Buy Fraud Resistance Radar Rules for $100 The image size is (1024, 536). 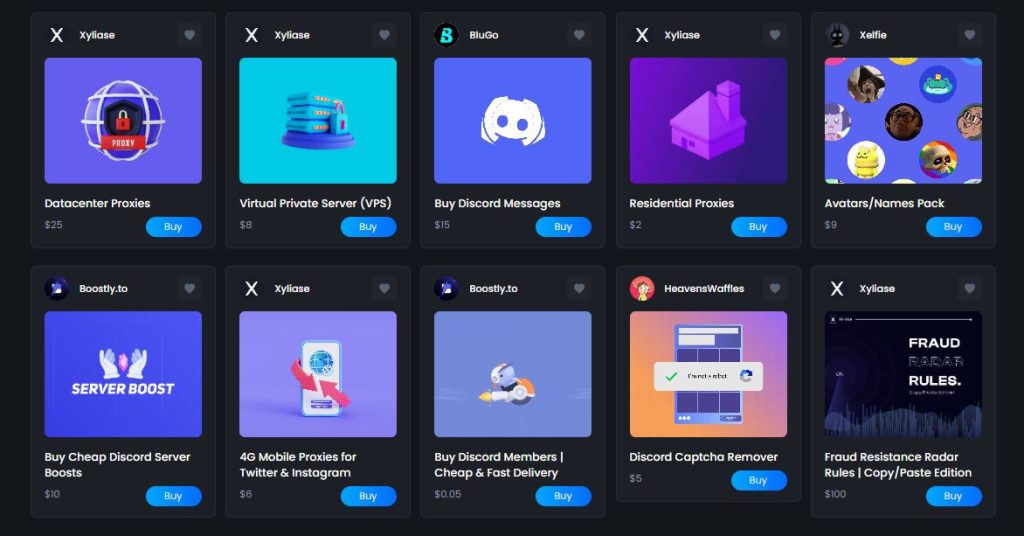[x=953, y=496]
